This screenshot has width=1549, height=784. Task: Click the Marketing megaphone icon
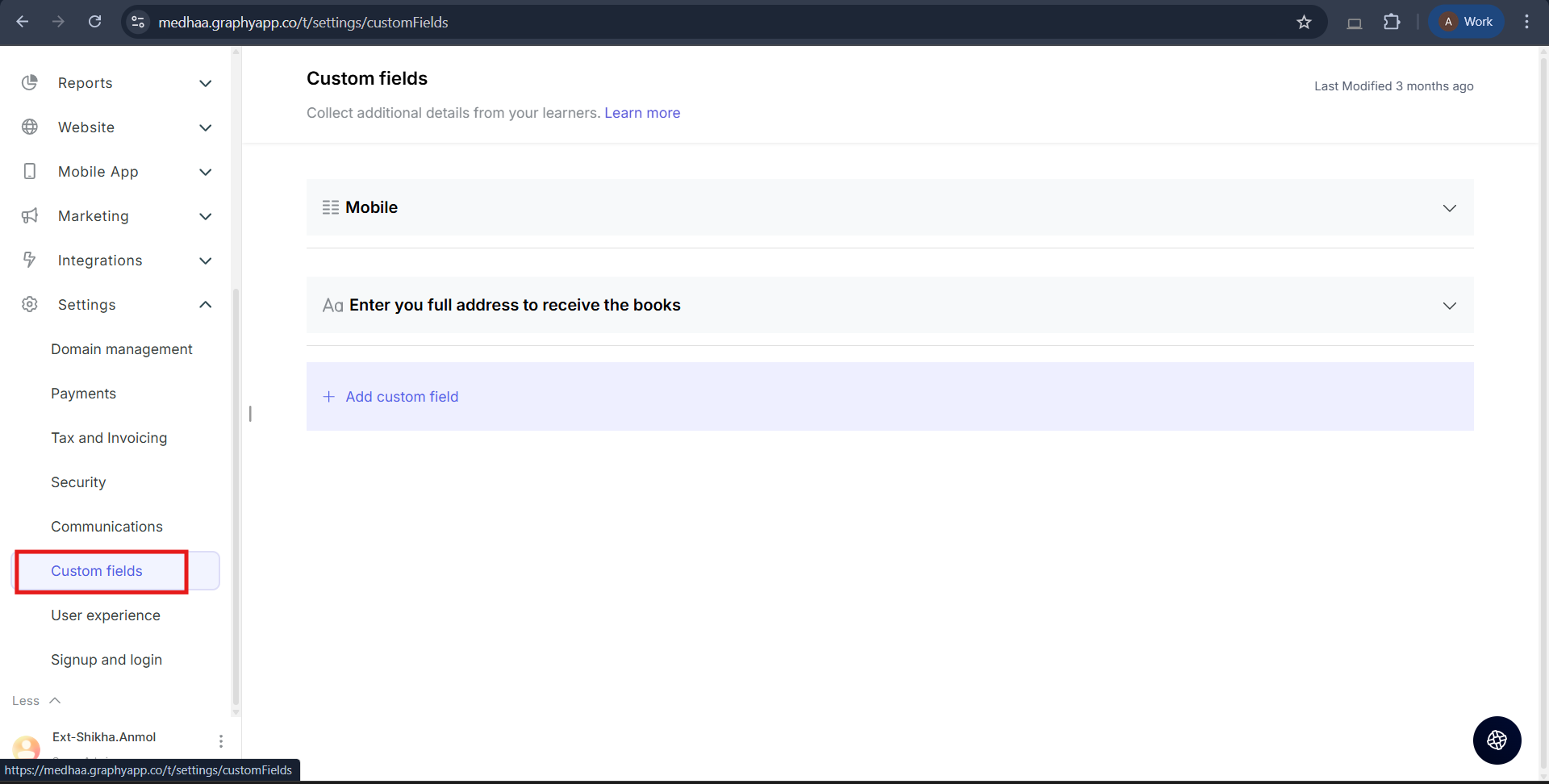coord(30,216)
